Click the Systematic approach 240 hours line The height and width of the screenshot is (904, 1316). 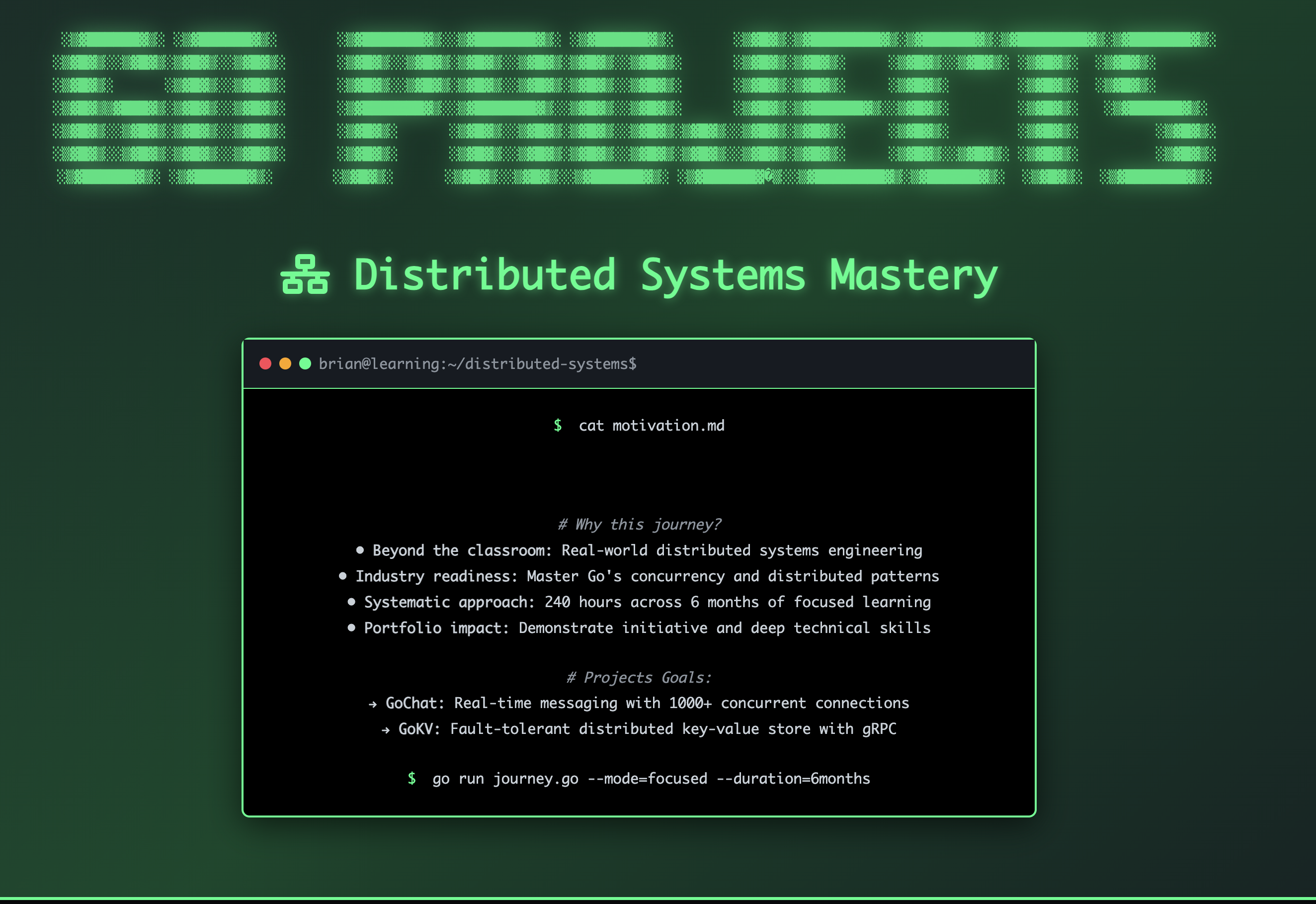(647, 602)
